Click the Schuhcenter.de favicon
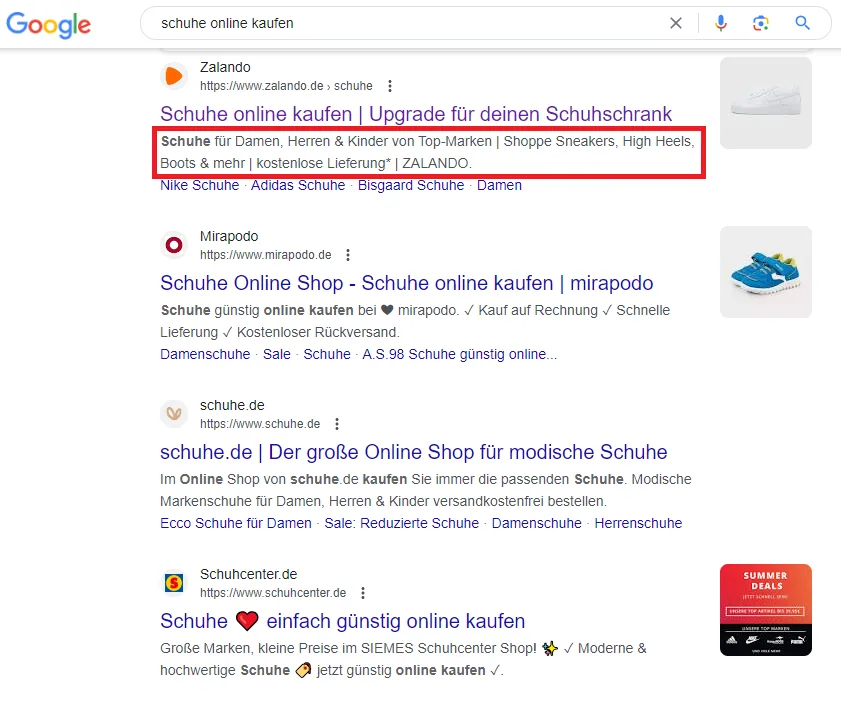841x703 pixels. [174, 583]
